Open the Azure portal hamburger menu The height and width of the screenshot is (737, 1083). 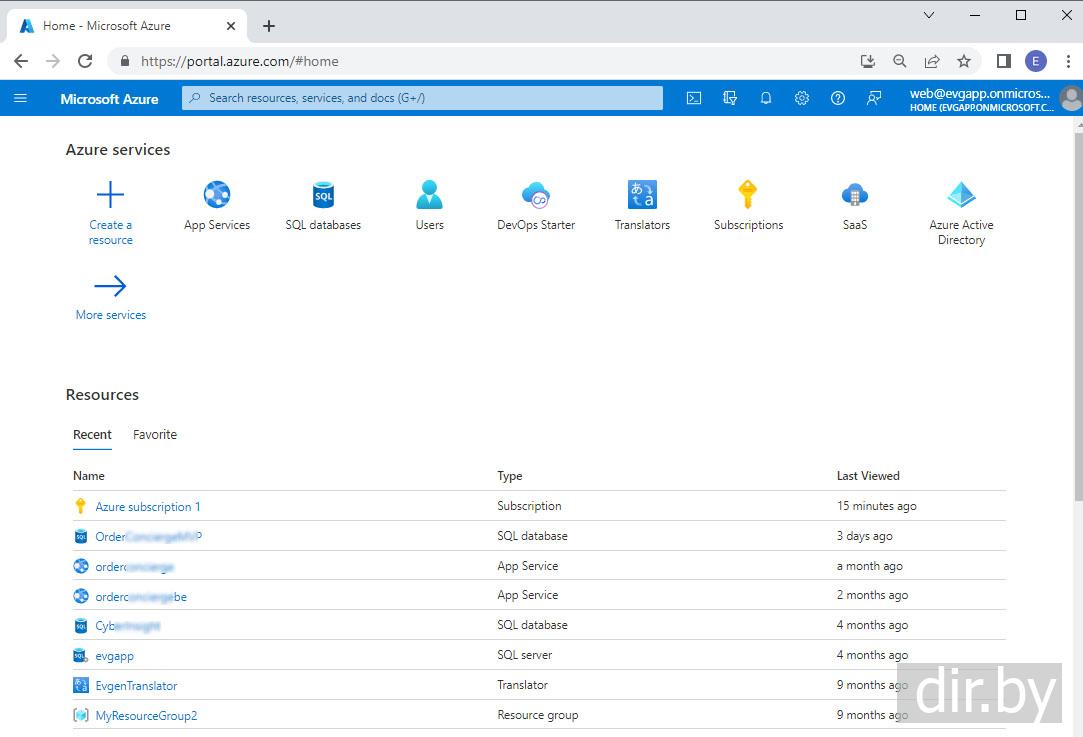[x=20, y=98]
